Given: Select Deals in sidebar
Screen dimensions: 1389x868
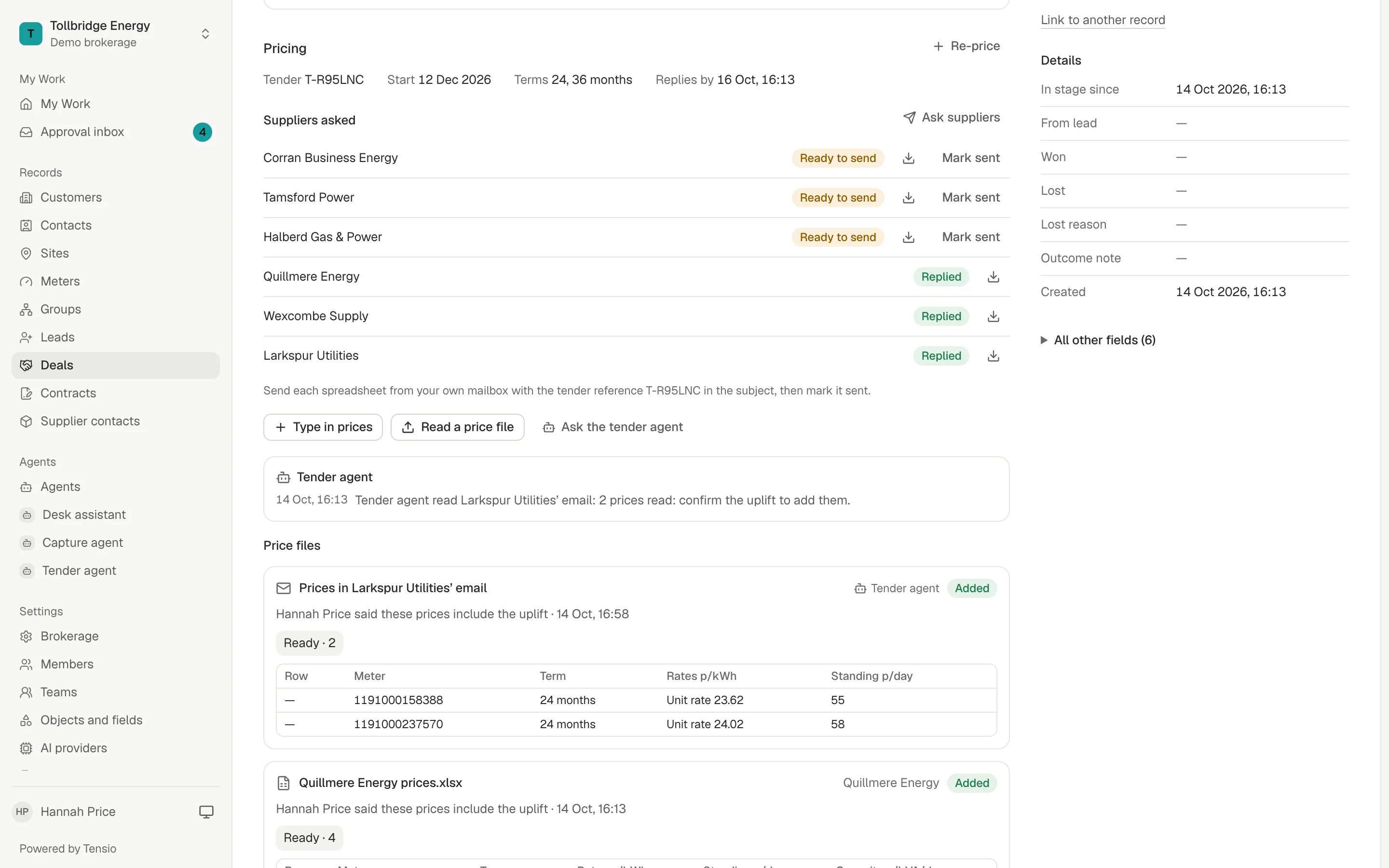Looking at the screenshot, I should (x=115, y=365).
